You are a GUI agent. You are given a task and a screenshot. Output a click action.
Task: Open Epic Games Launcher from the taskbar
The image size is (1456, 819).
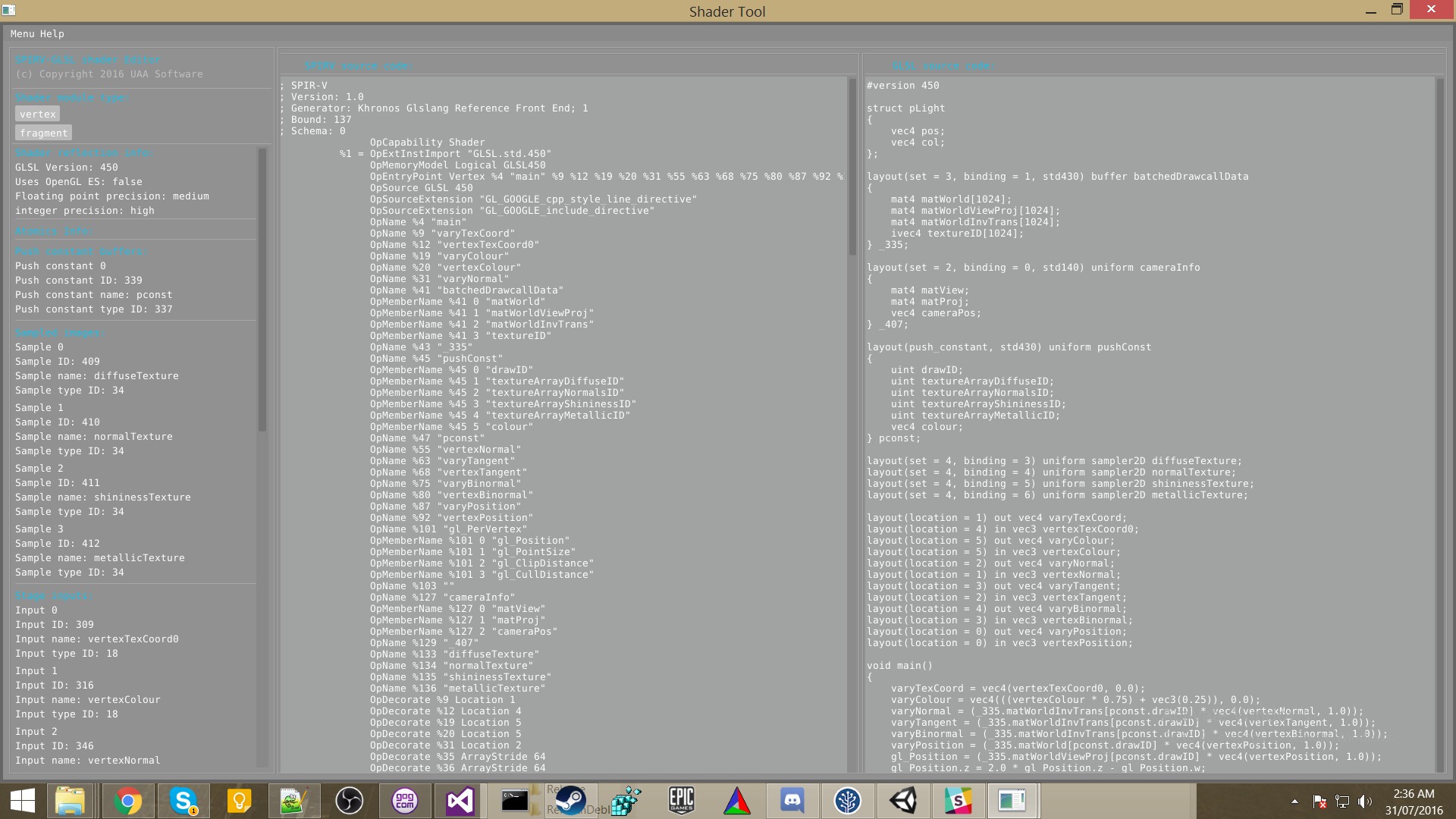tap(681, 801)
